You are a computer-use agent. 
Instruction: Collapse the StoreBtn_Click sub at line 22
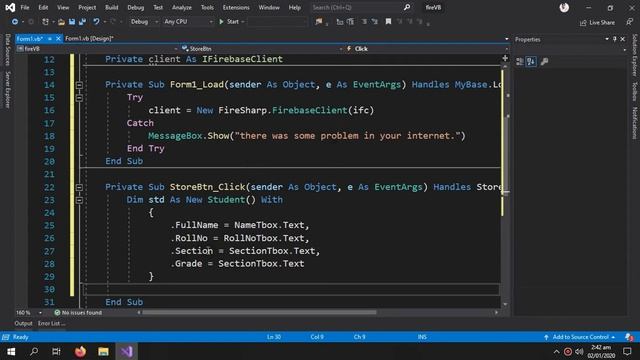[79, 187]
